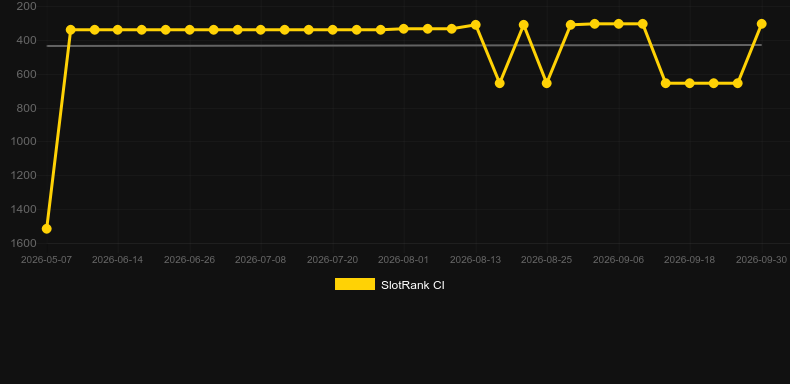
Task: Select the 2026-09-06 x-axis date label
Action: tap(619, 260)
